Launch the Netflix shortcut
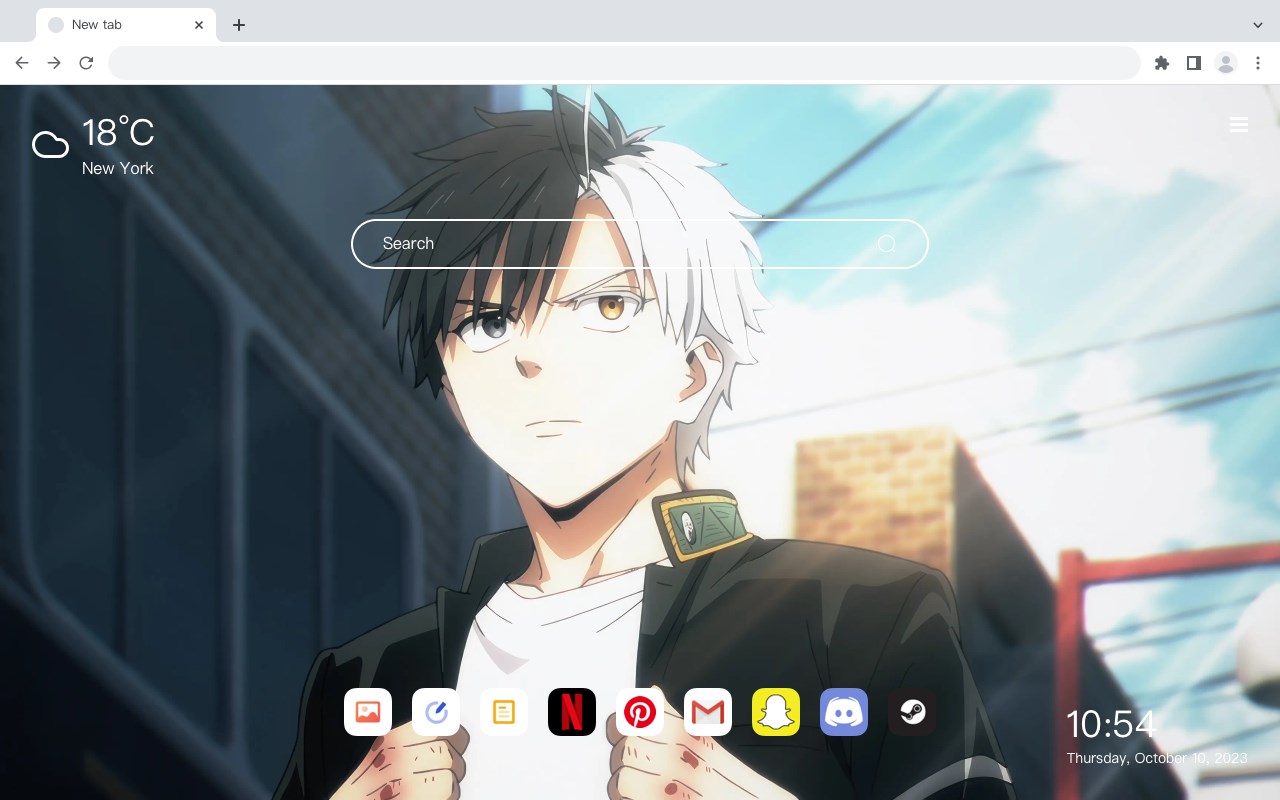This screenshot has height=800, width=1280. 572,712
